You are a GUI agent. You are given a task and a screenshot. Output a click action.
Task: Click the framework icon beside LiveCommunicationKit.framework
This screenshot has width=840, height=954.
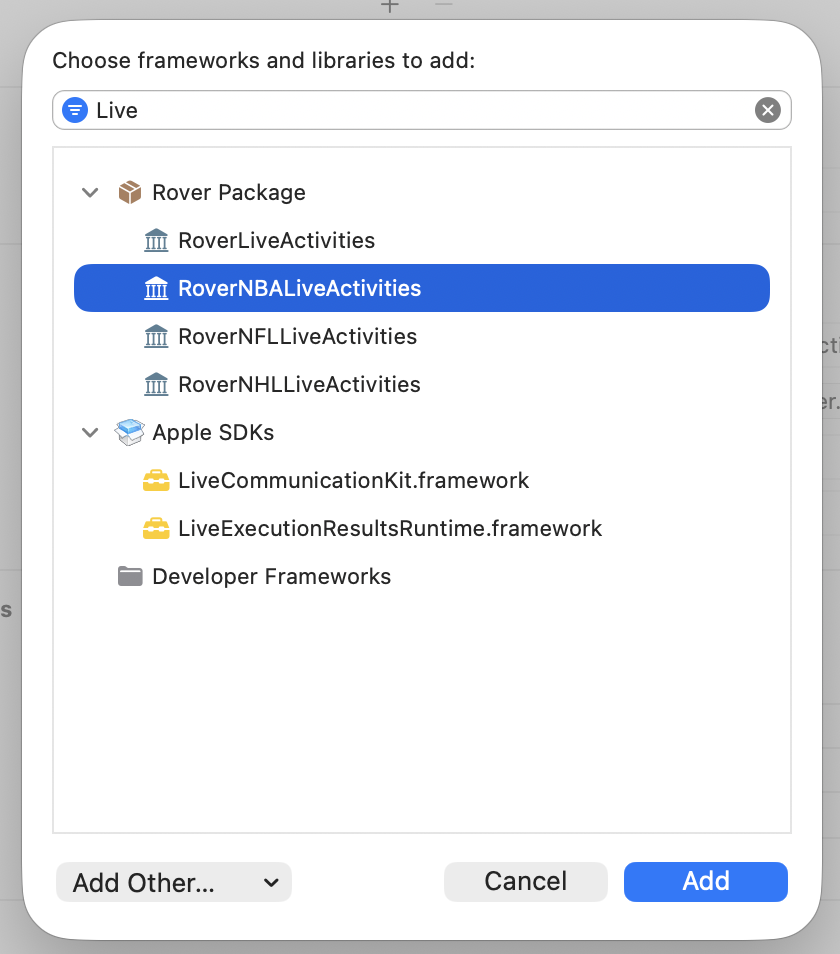[x=156, y=480]
